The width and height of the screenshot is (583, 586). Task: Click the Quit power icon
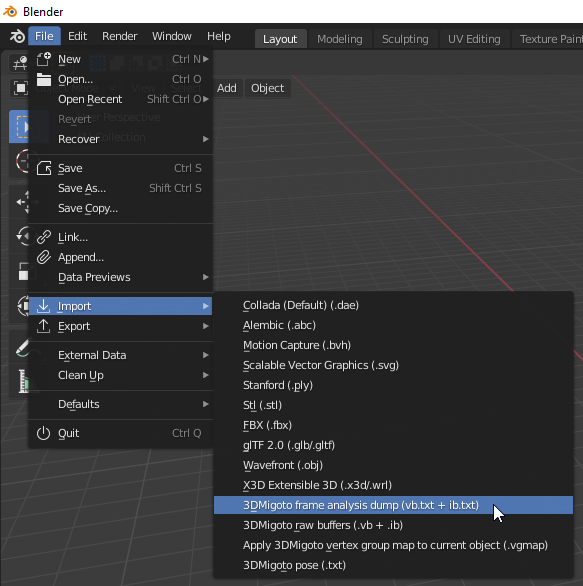coord(44,433)
